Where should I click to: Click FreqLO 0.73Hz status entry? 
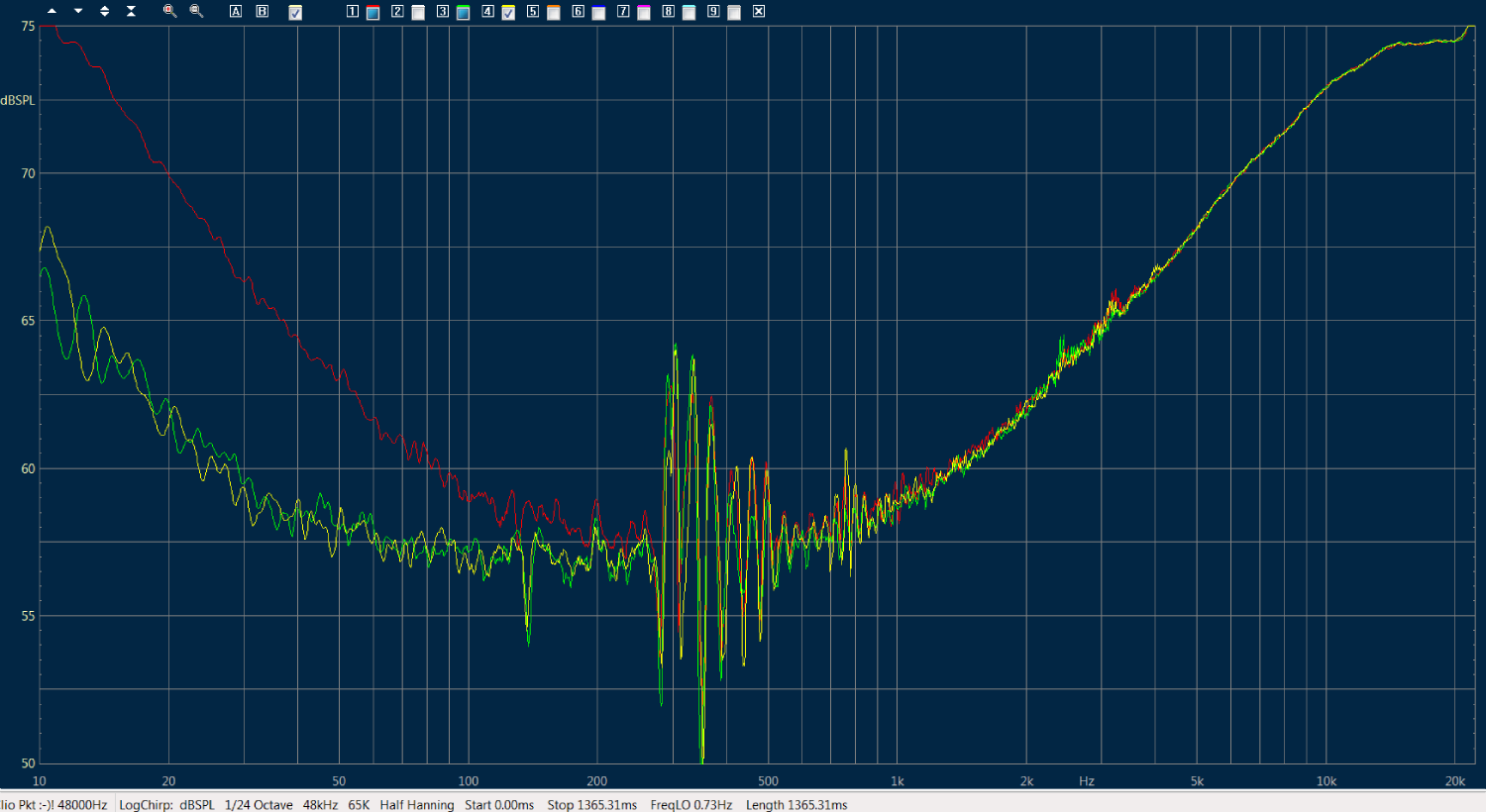pos(691,805)
